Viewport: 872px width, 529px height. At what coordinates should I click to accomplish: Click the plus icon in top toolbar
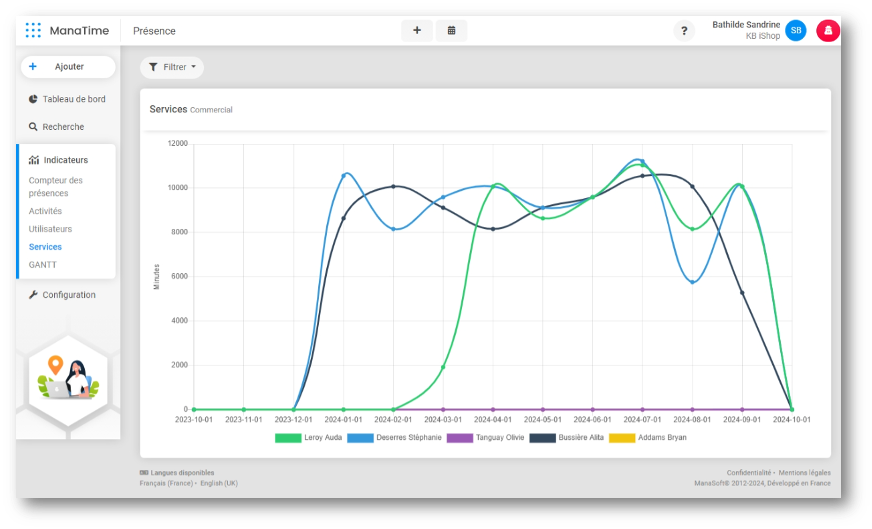point(417,31)
